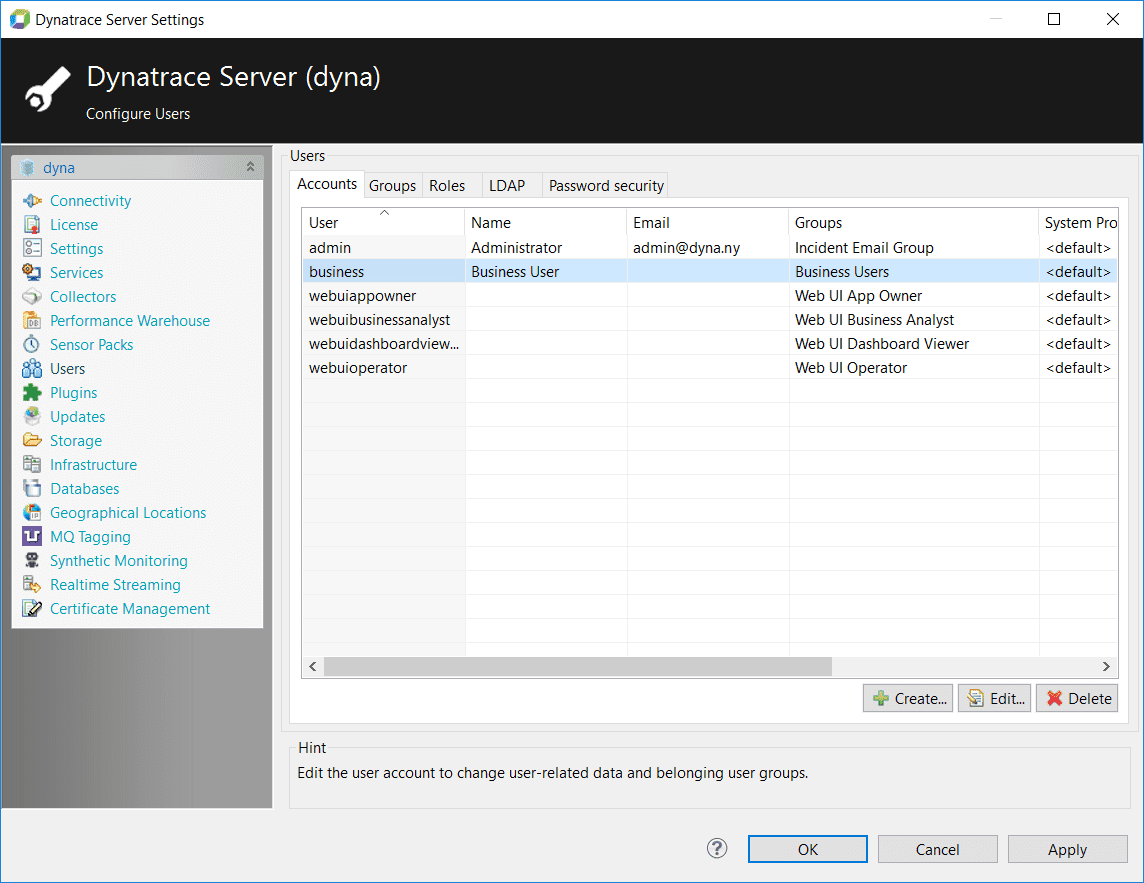
Task: Select the webuioperator user row
Action: click(x=709, y=368)
